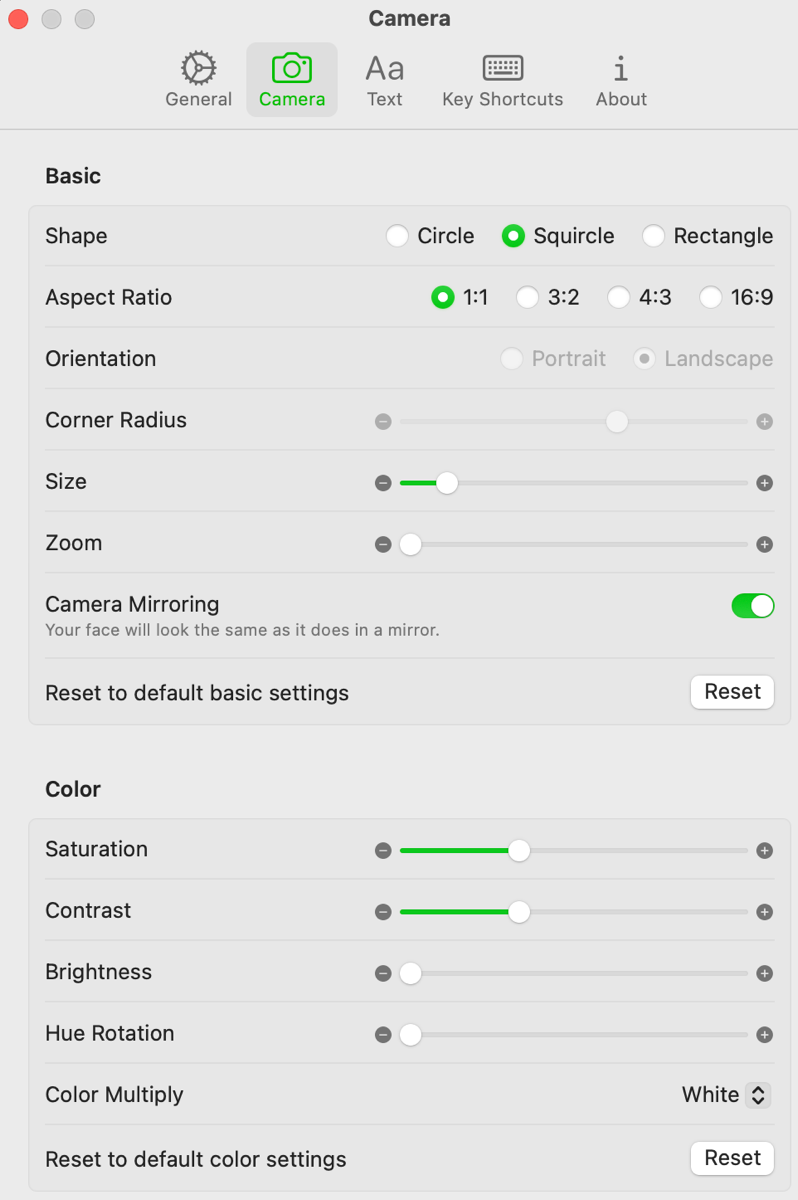
Task: Open the Key Shortcuts tab
Action: tap(502, 80)
